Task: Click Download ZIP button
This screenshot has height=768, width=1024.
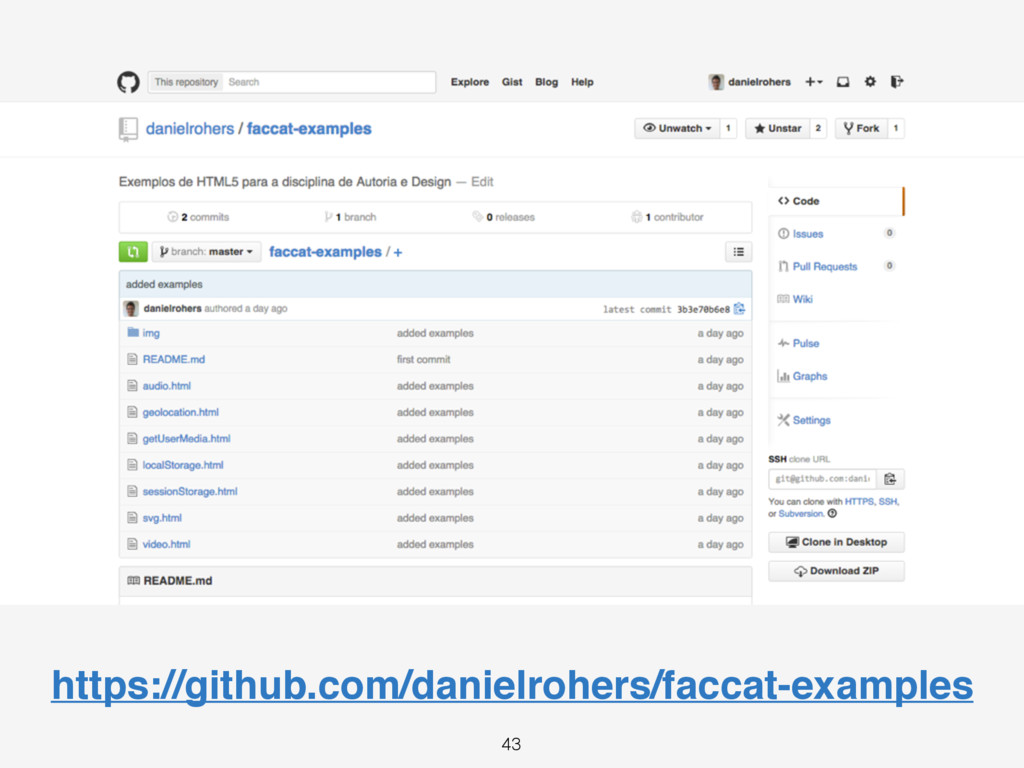Action: [837, 571]
